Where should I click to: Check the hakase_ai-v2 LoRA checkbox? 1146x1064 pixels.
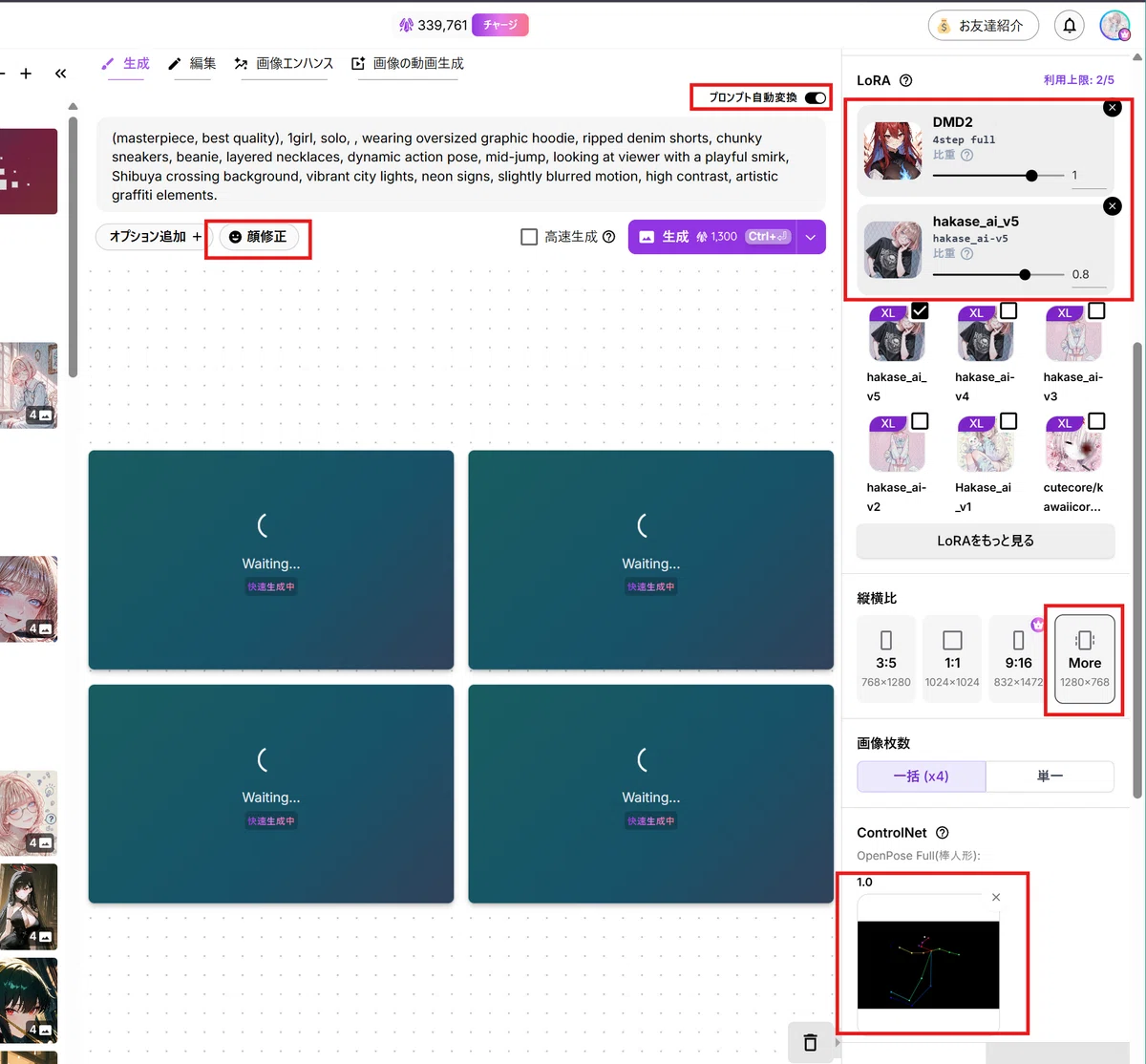click(x=920, y=421)
